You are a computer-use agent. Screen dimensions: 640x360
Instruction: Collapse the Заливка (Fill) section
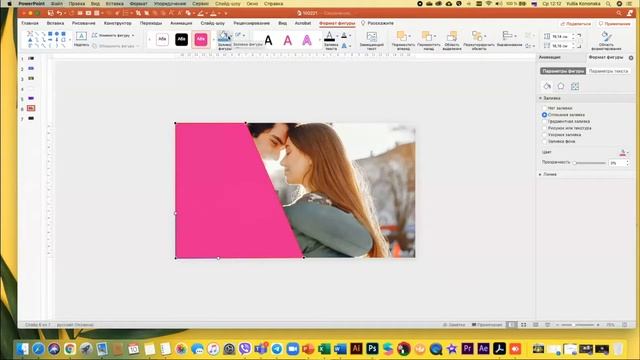click(540, 98)
